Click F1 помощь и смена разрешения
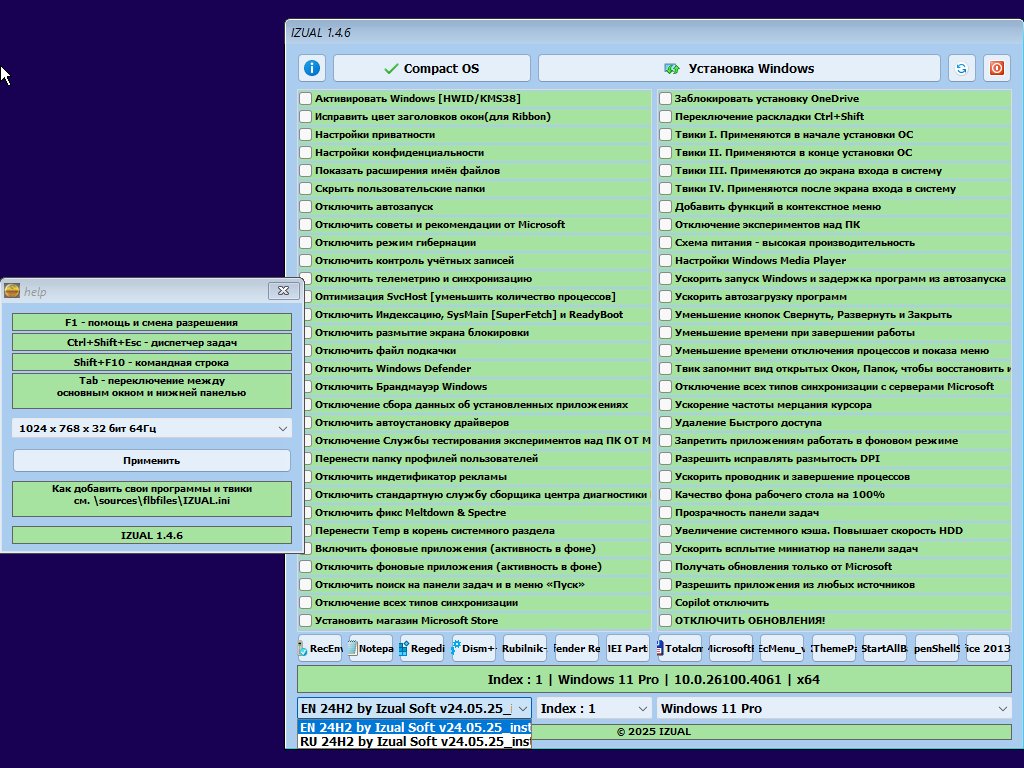1024x768 pixels. [152, 323]
